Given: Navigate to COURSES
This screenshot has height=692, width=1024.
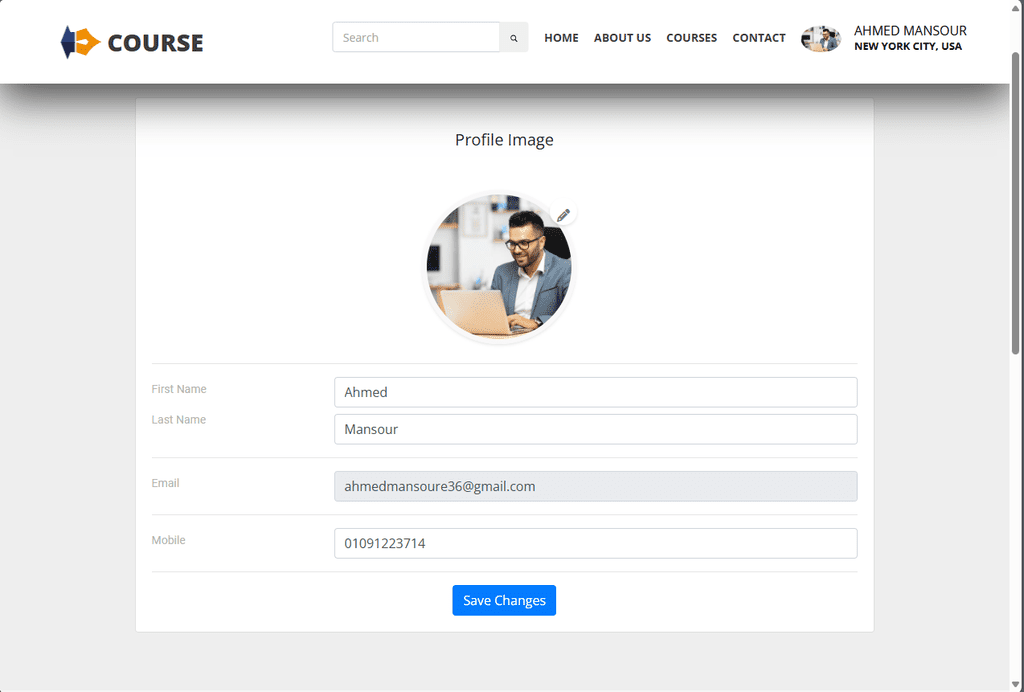Looking at the screenshot, I should [x=692, y=38].
